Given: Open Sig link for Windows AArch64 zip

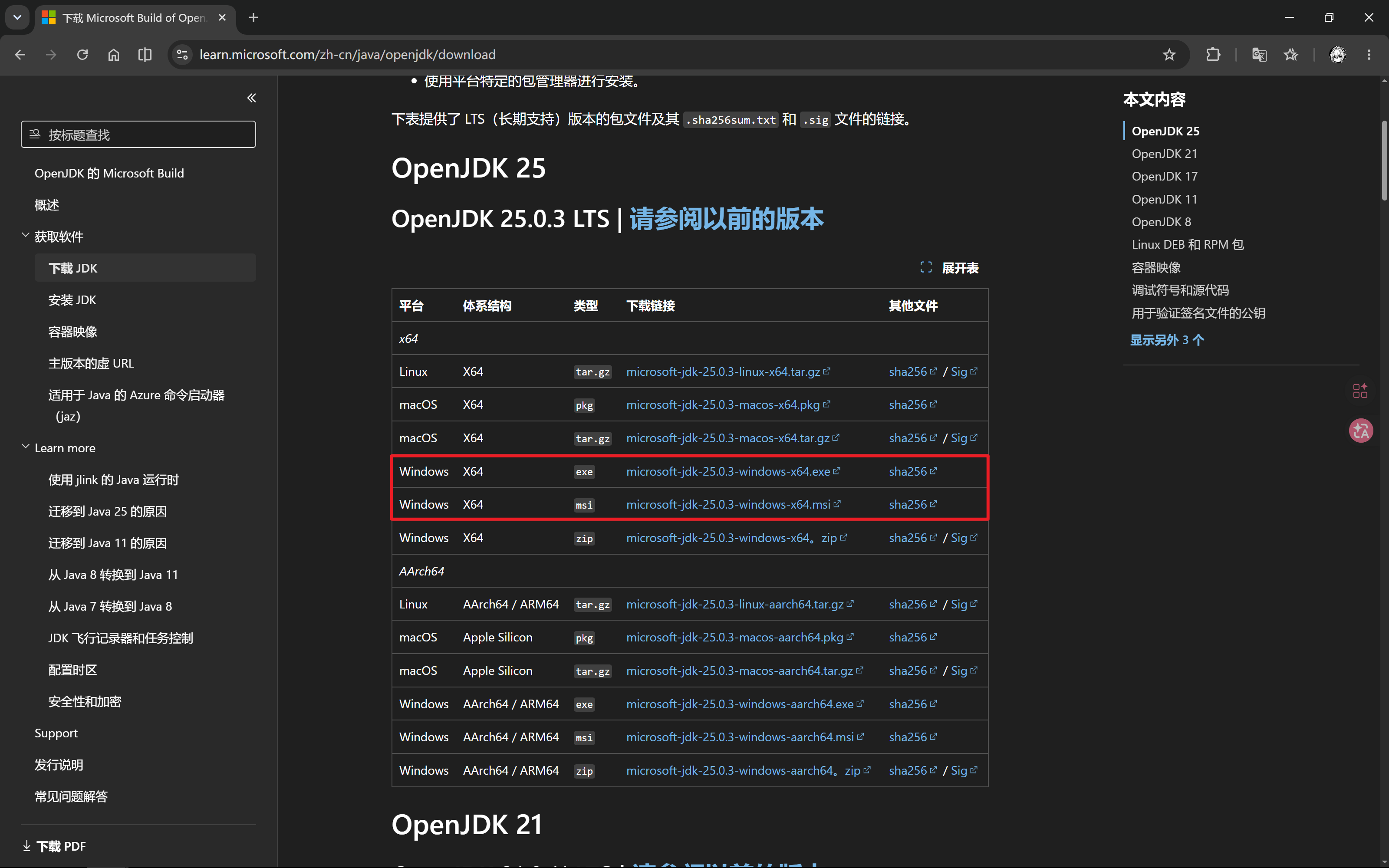Looking at the screenshot, I should click(x=964, y=770).
